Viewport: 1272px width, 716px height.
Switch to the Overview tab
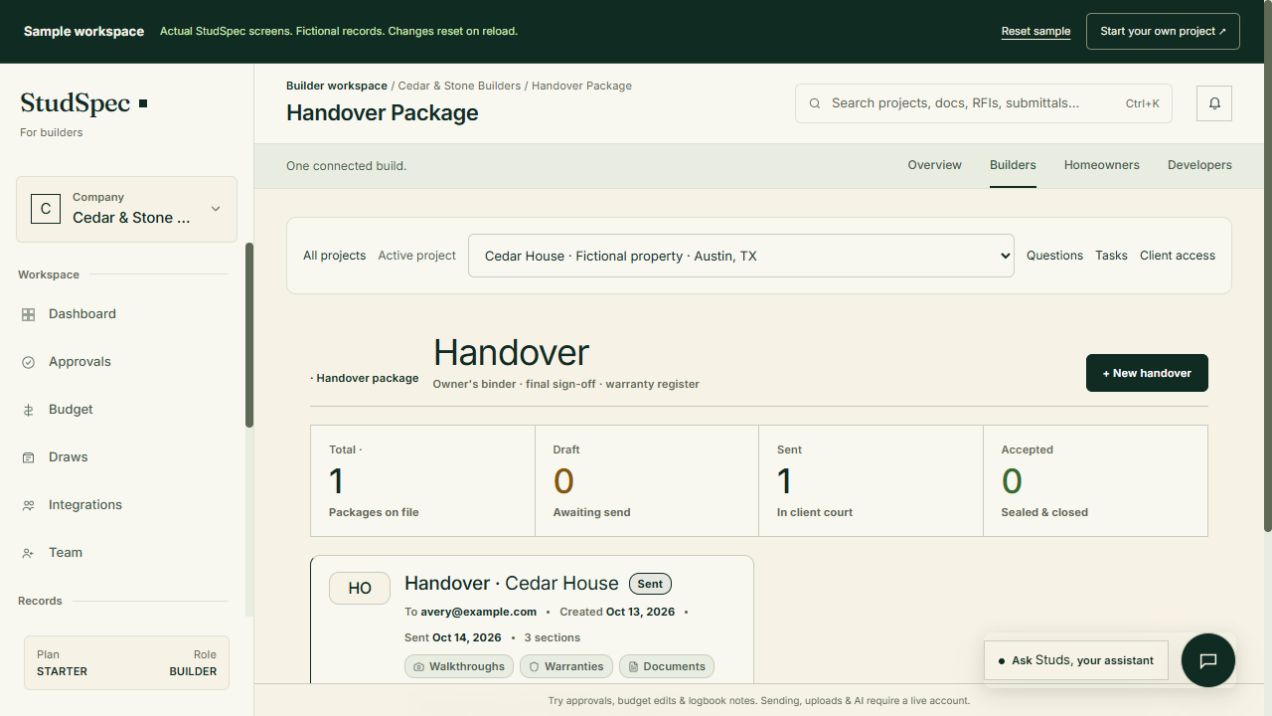point(934,165)
